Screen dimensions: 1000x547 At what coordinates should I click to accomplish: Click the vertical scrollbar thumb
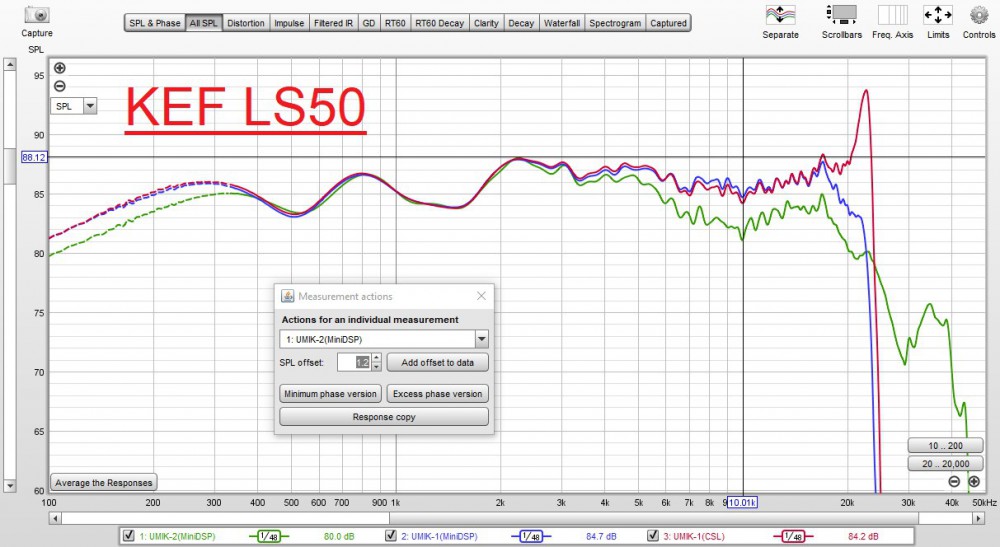click(9, 166)
